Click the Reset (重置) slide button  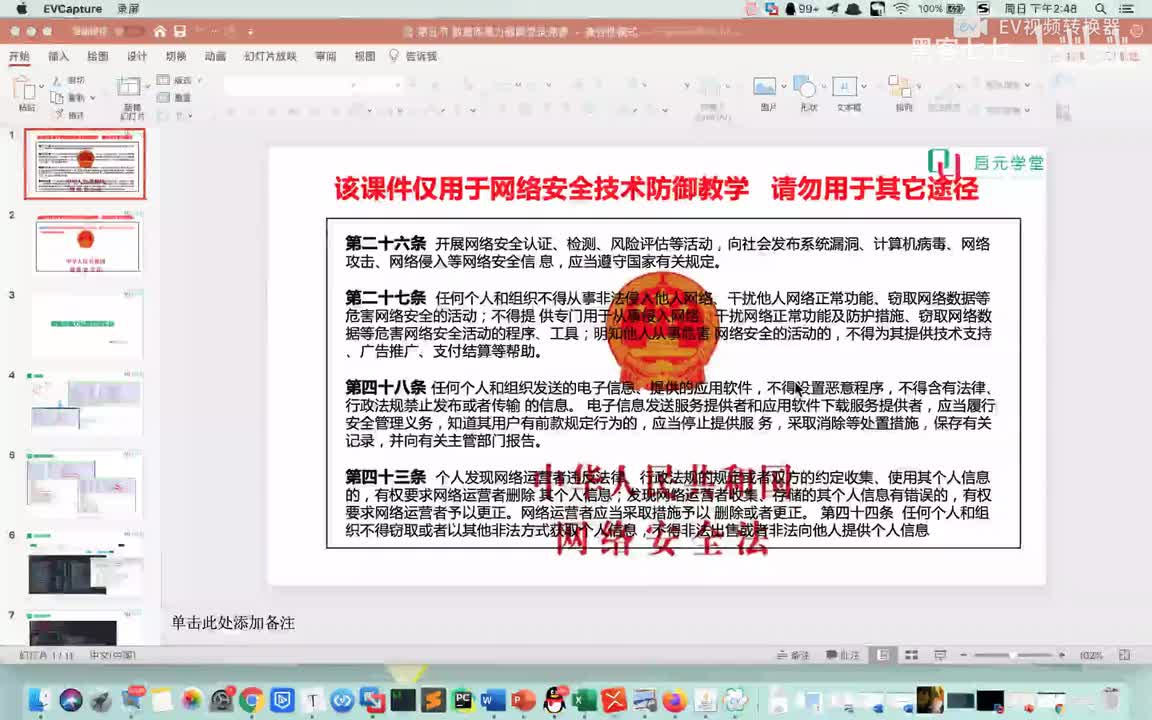click(173, 98)
